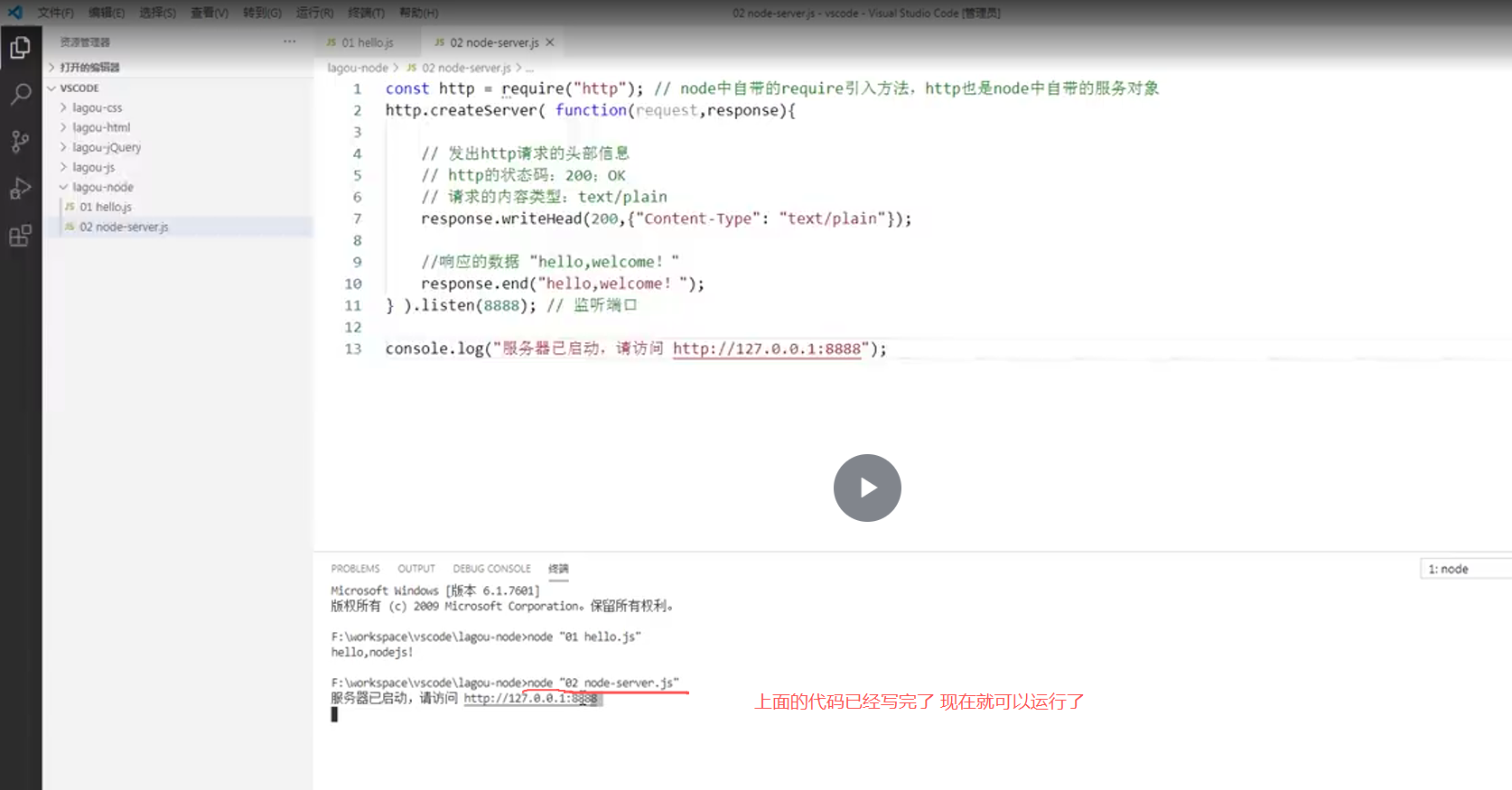Click 02 node-server.js in the breadcrumb
This screenshot has width=1512, height=790.
pos(465,68)
